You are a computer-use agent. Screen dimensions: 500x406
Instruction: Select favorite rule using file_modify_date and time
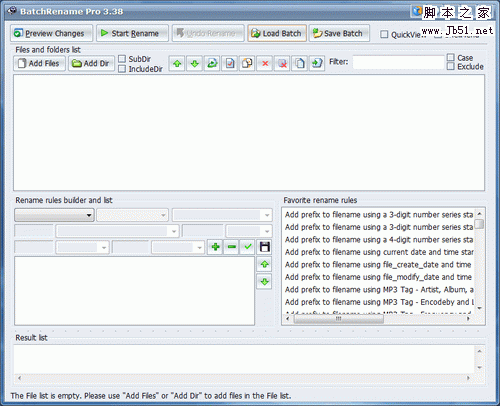[x=379, y=277]
